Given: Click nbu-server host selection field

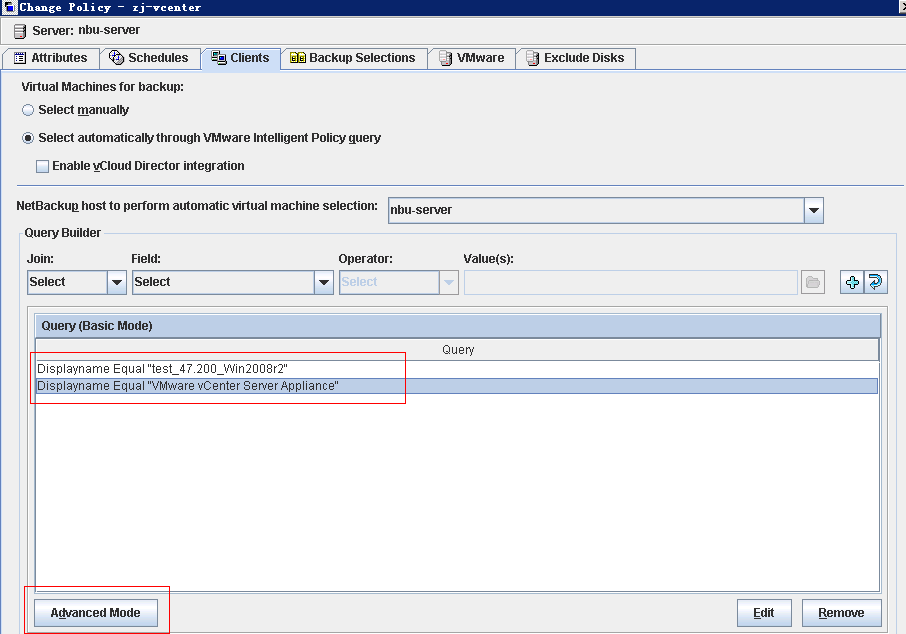Looking at the screenshot, I should pos(596,210).
